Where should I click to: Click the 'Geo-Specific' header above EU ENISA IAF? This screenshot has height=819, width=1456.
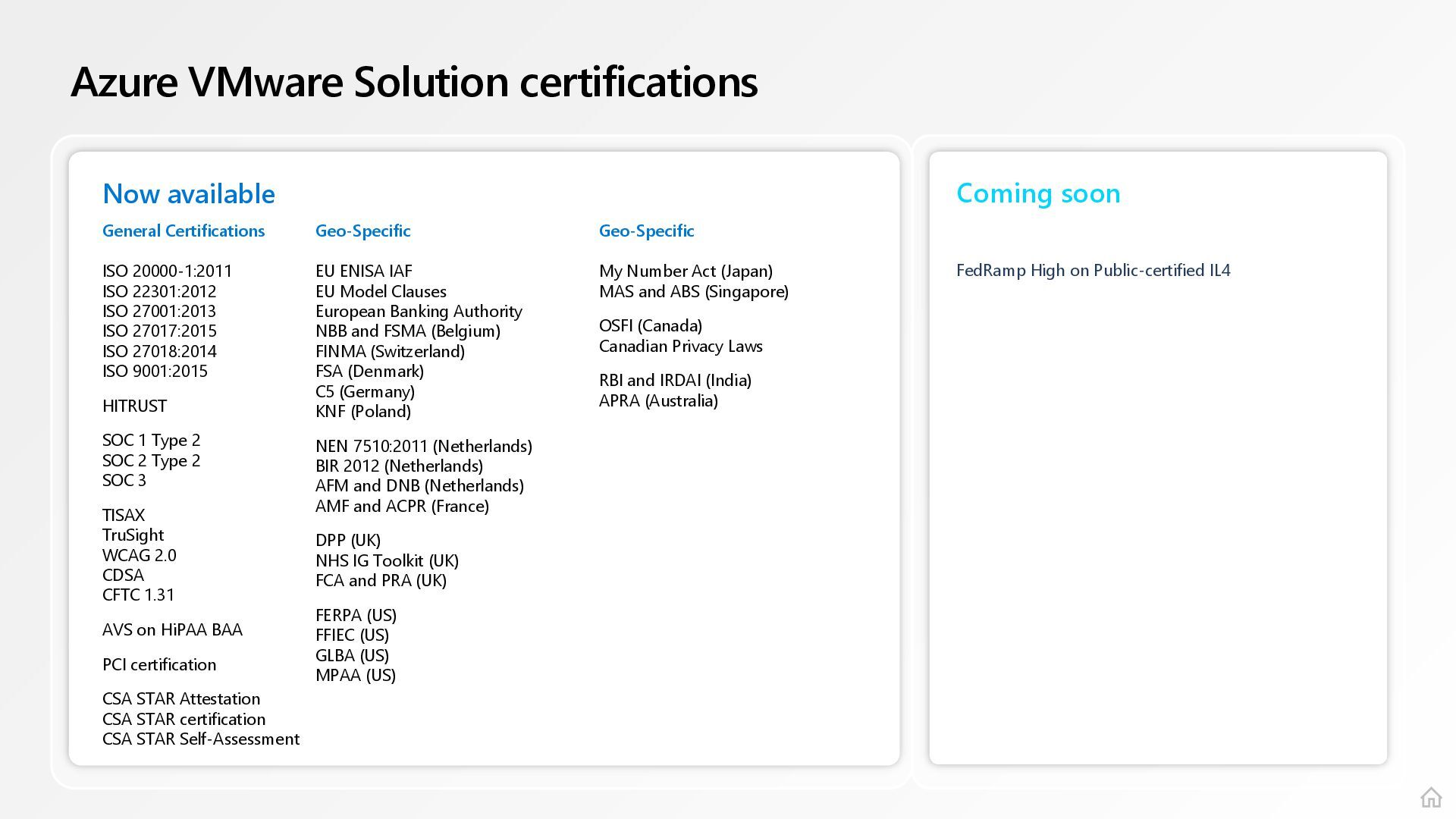pos(363,231)
